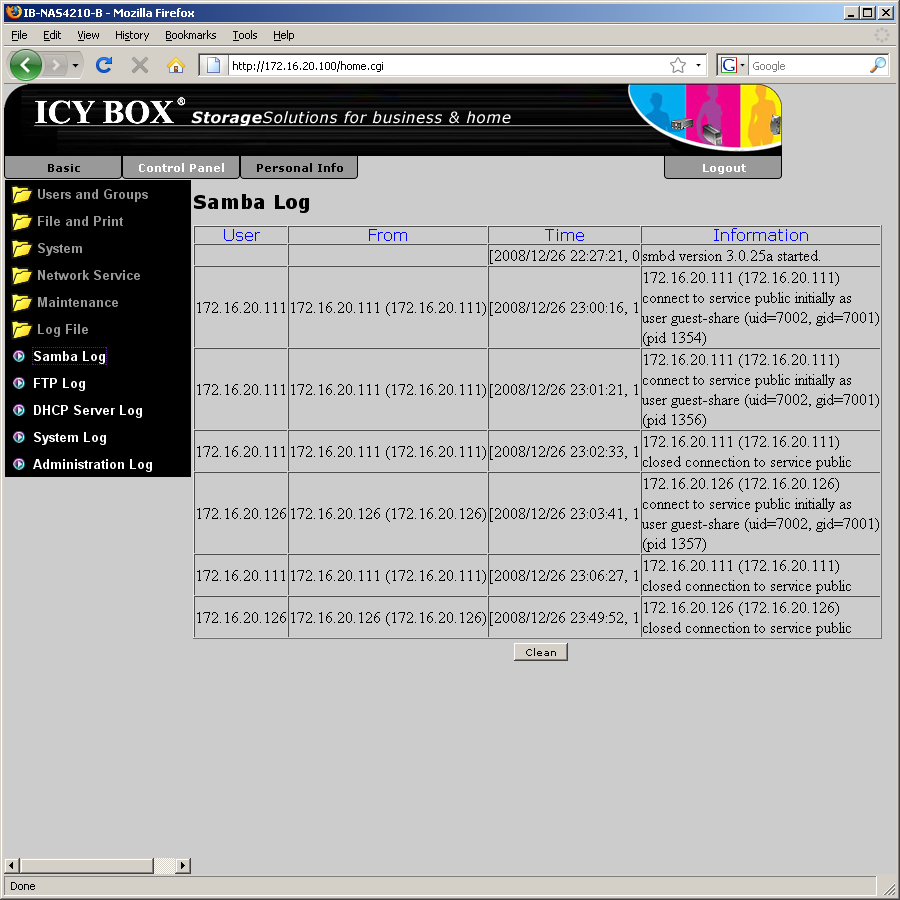900x900 pixels.
Task: Click the Time column header
Action: coord(564,235)
